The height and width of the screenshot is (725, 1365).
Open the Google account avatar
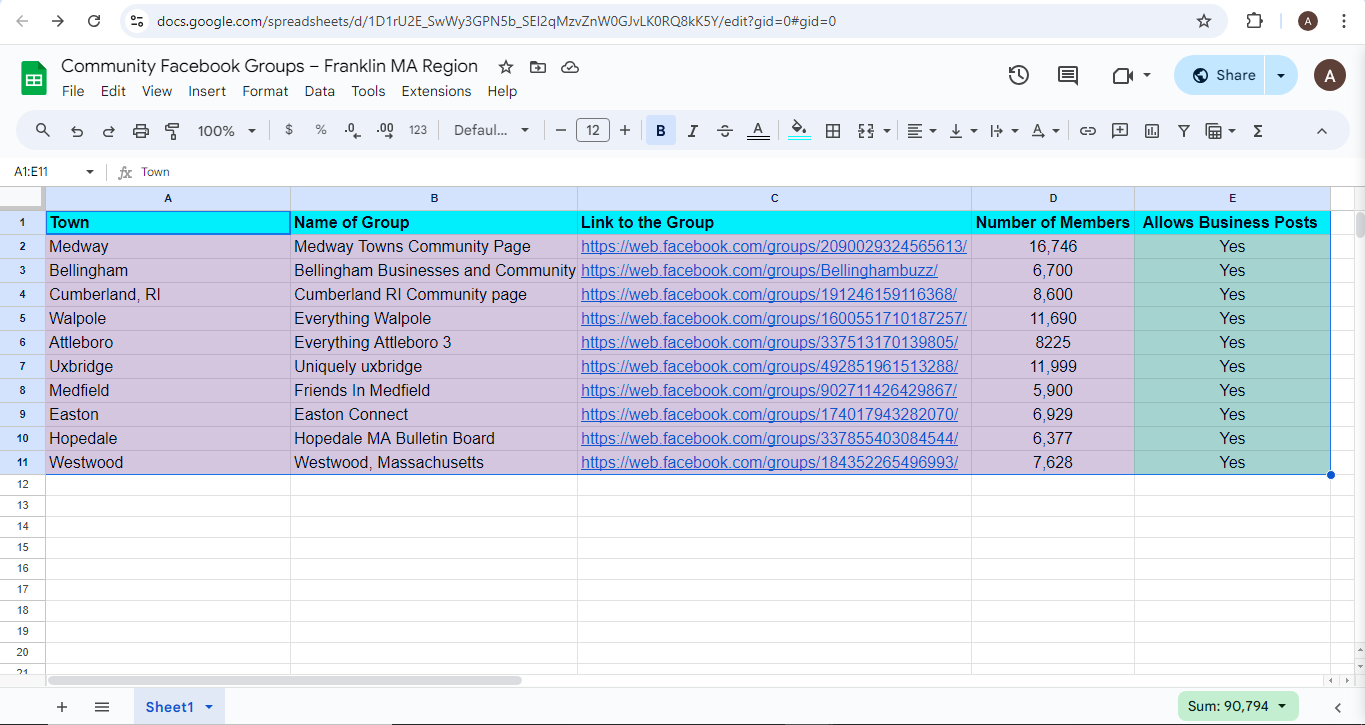(x=1329, y=75)
